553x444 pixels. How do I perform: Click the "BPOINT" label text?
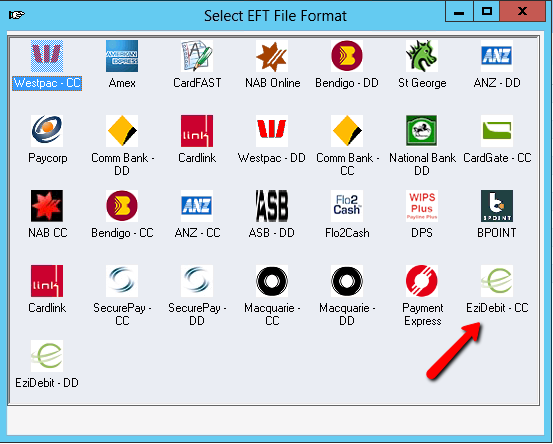tap(497, 233)
